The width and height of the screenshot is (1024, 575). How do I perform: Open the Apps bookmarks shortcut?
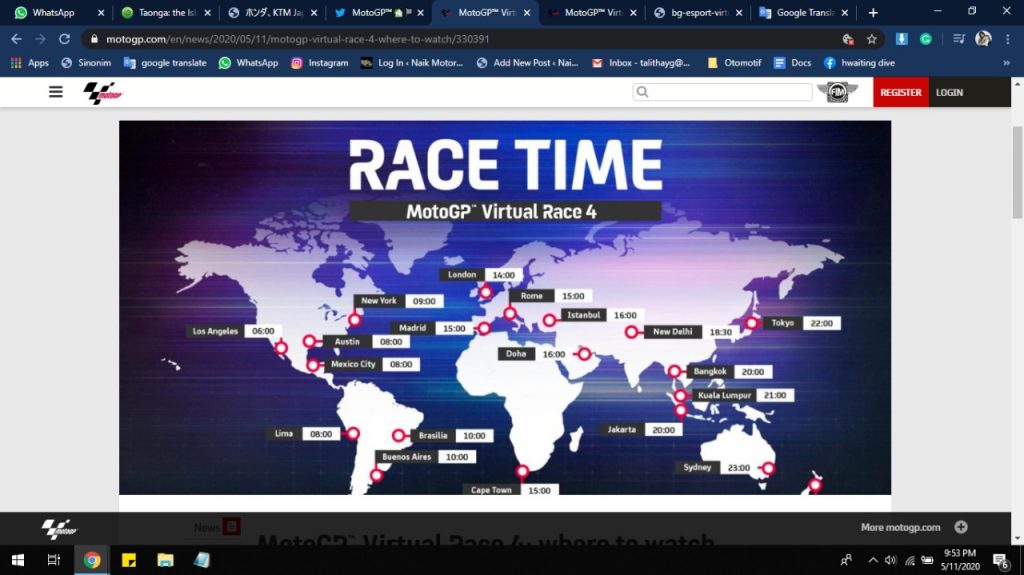[x=29, y=62]
